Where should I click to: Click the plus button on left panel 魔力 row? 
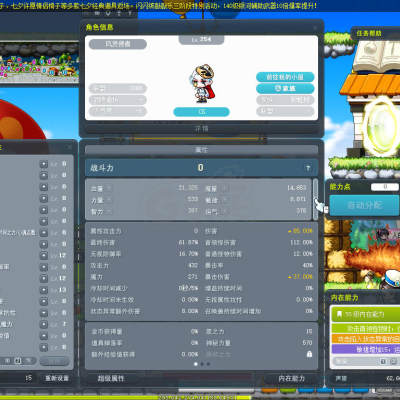pyautogui.click(x=44, y=324)
